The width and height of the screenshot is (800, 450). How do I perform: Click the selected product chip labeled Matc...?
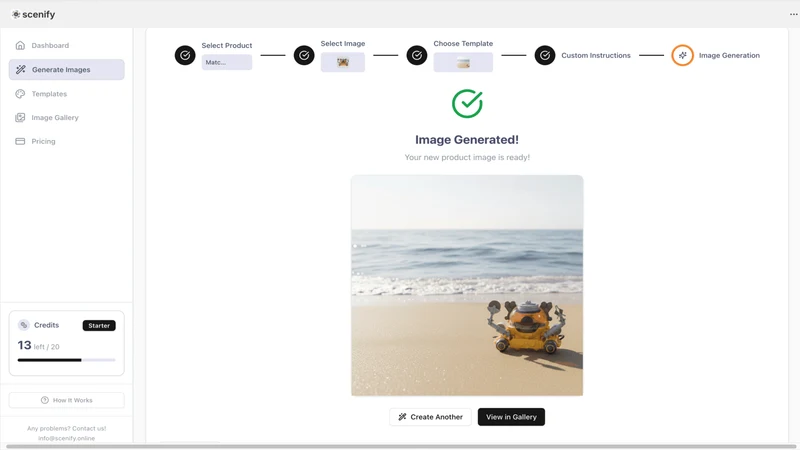[x=227, y=62]
